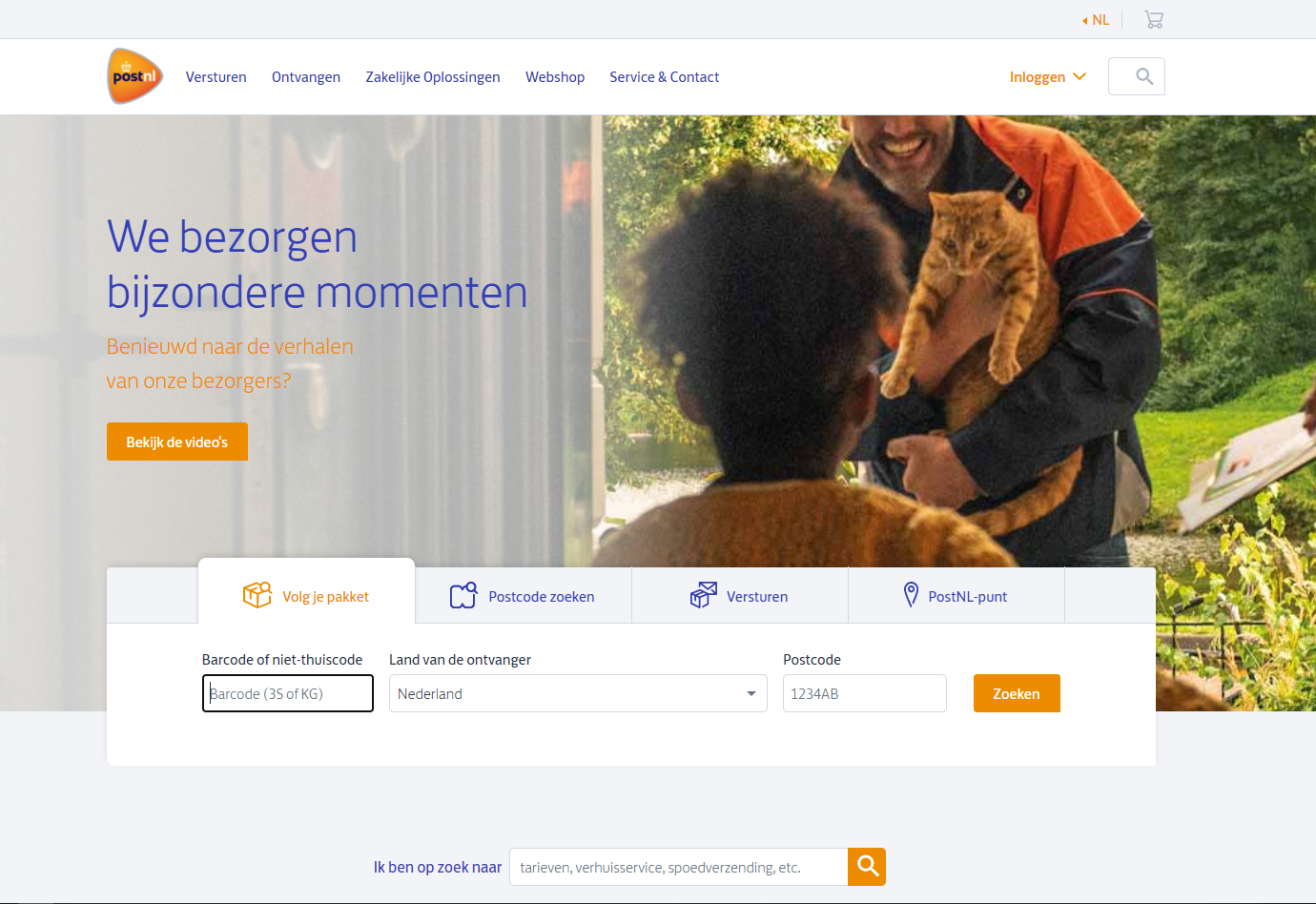Focus the Barcode (3S of KG) input field
1316x904 pixels.
click(288, 693)
